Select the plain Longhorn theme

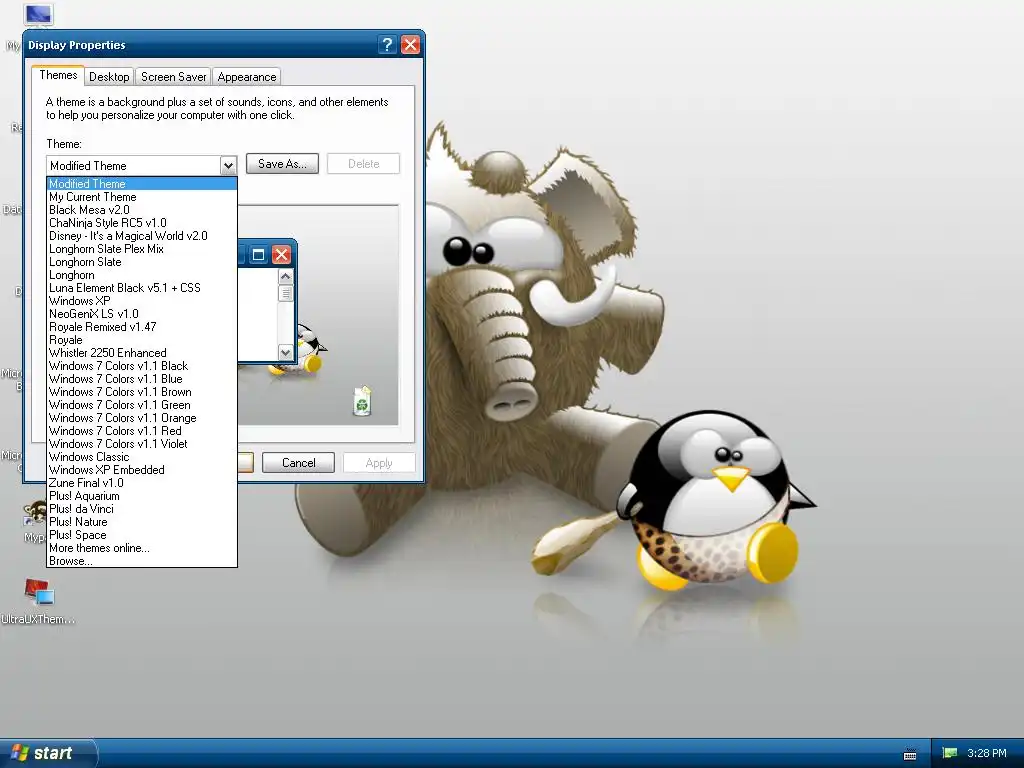[142, 275]
